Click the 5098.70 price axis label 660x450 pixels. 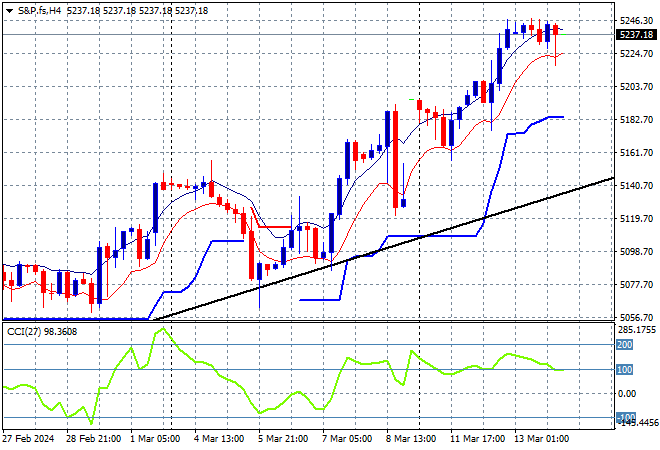637,252
